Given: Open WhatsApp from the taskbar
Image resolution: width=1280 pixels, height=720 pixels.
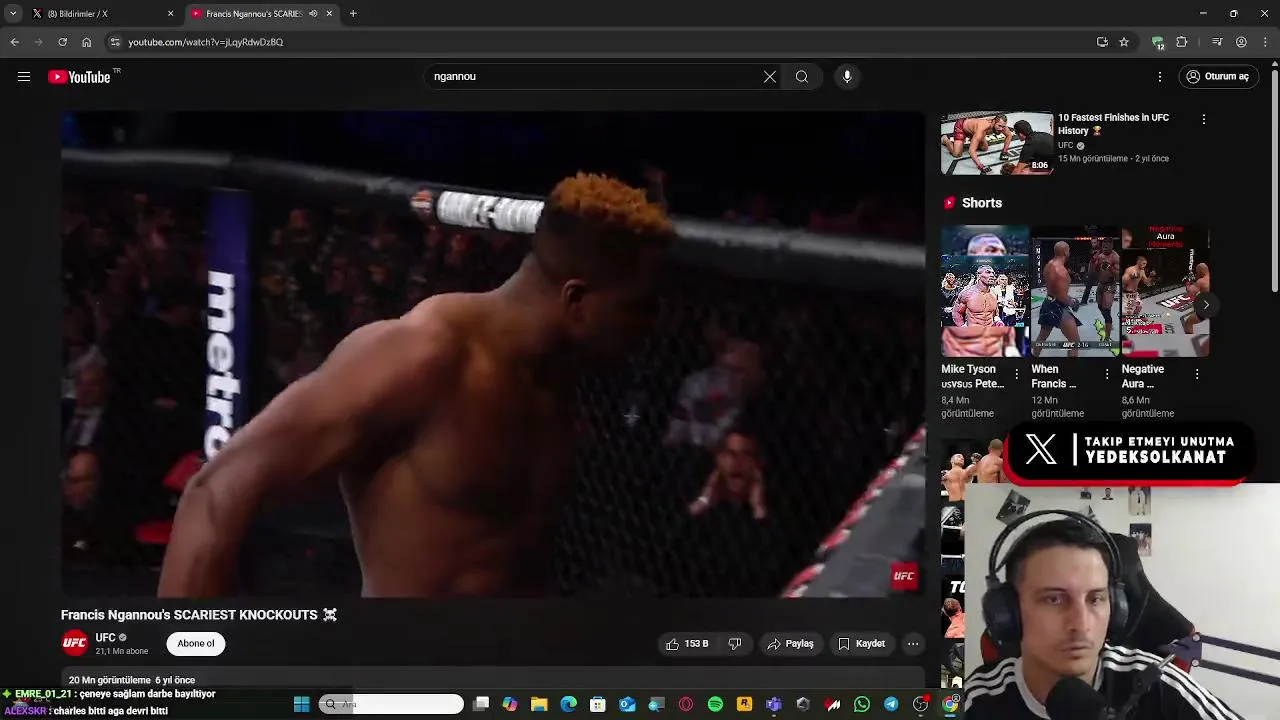Looking at the screenshot, I should click(x=862, y=704).
